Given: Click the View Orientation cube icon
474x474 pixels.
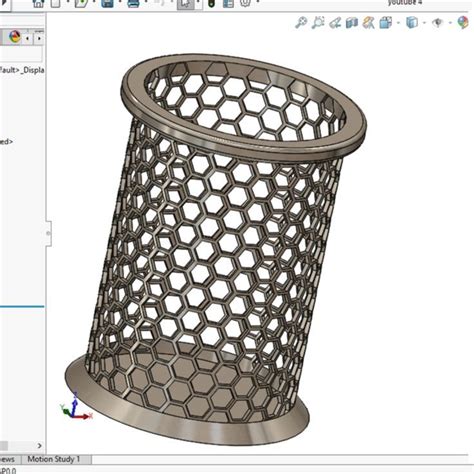Looking at the screenshot, I should coord(386,23).
